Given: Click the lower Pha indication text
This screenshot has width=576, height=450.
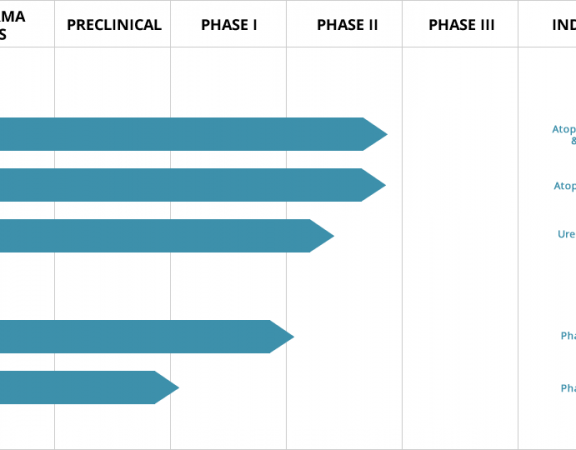Looking at the screenshot, I should [x=568, y=388].
